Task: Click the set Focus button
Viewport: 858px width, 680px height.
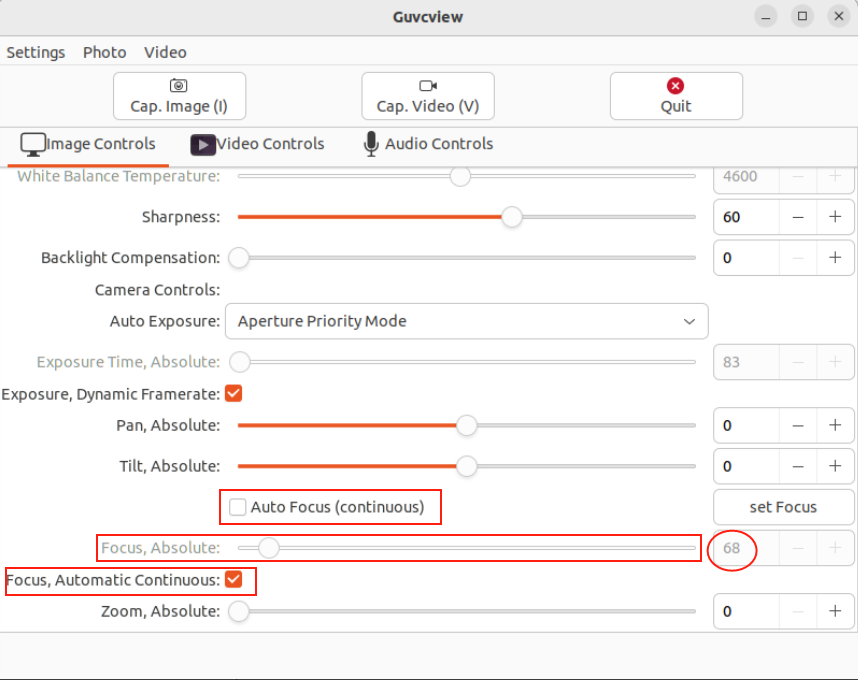Action: (783, 507)
